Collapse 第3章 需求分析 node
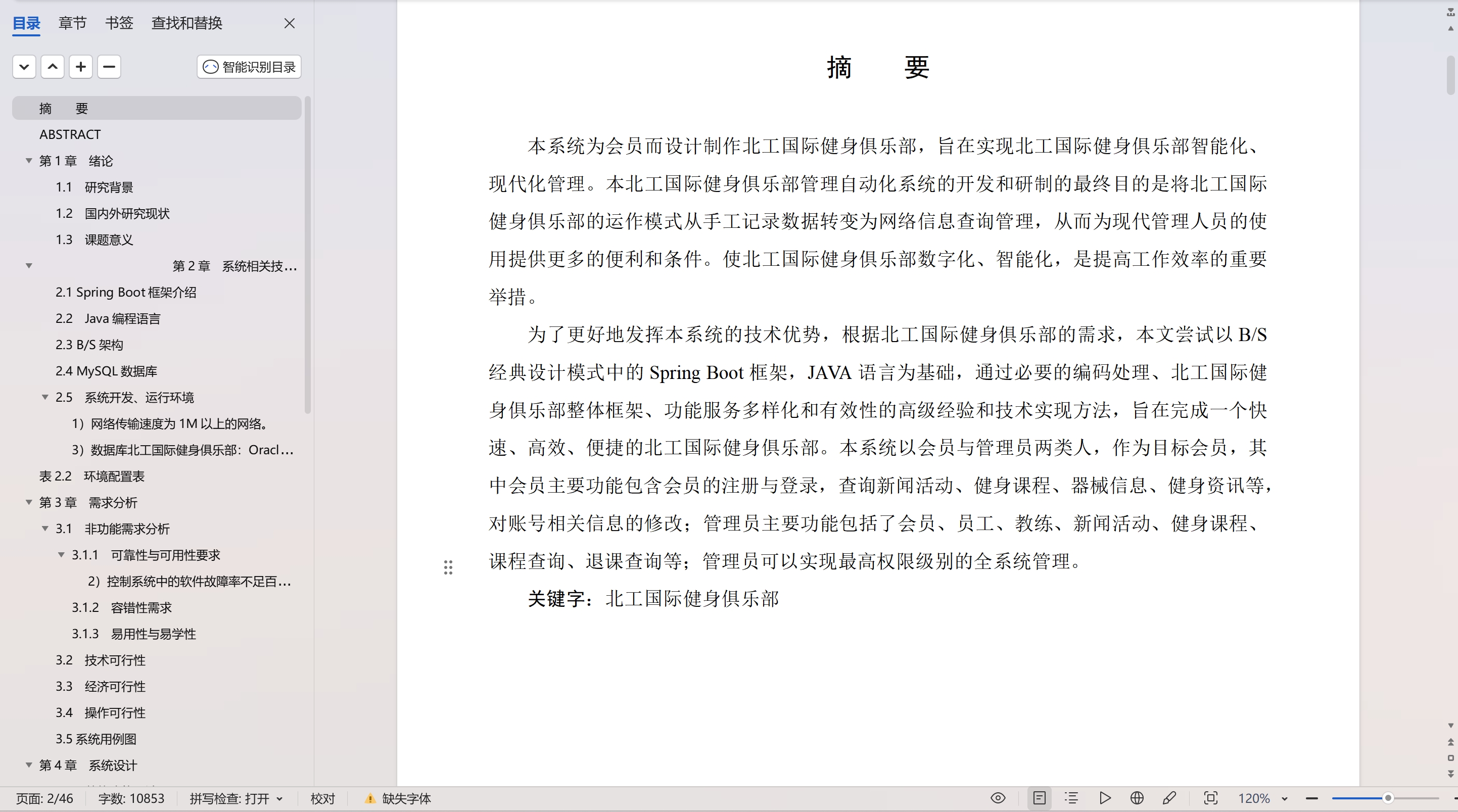 point(29,502)
